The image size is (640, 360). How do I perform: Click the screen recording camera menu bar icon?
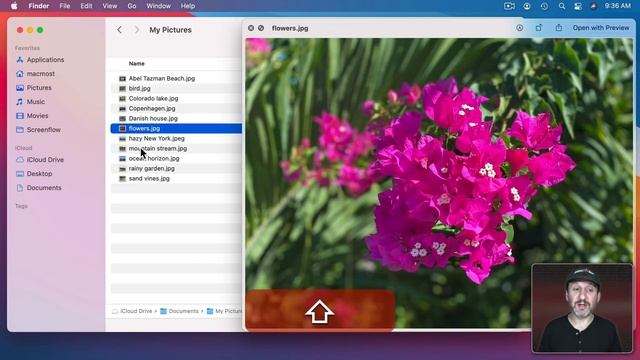[509, 6]
